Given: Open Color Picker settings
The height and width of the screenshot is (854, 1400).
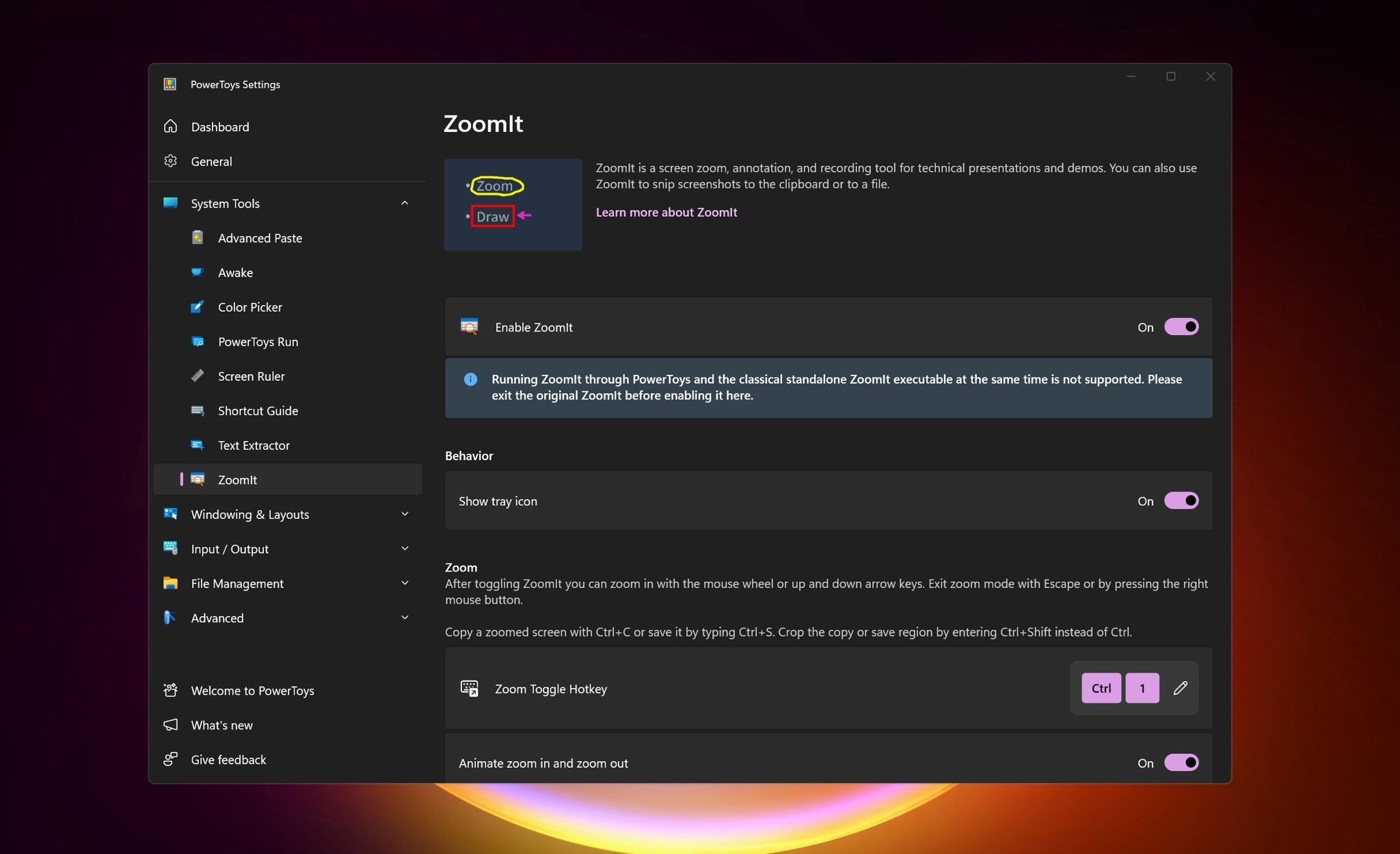Looking at the screenshot, I should click(x=288, y=307).
